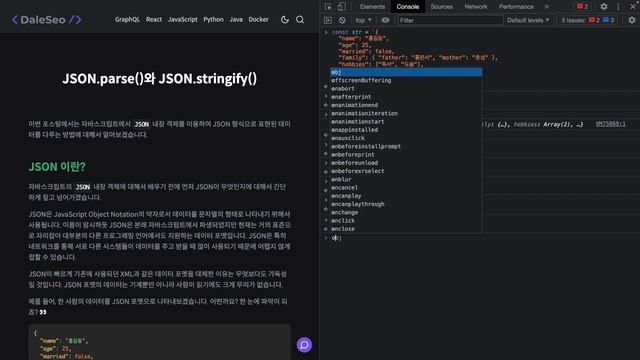Select oncanplaythrough autocomplete suggestion
Viewport: 640px width, 360px height.
pyautogui.click(x=406, y=204)
